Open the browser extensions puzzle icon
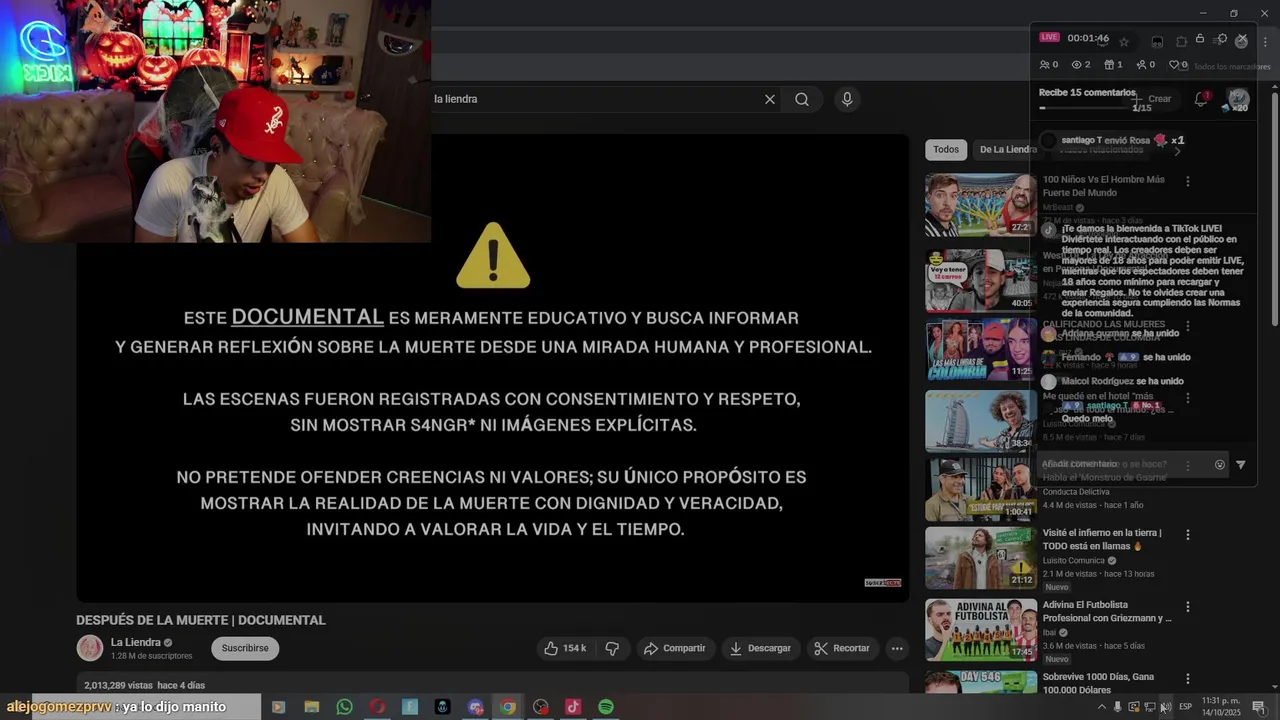 point(1181,41)
